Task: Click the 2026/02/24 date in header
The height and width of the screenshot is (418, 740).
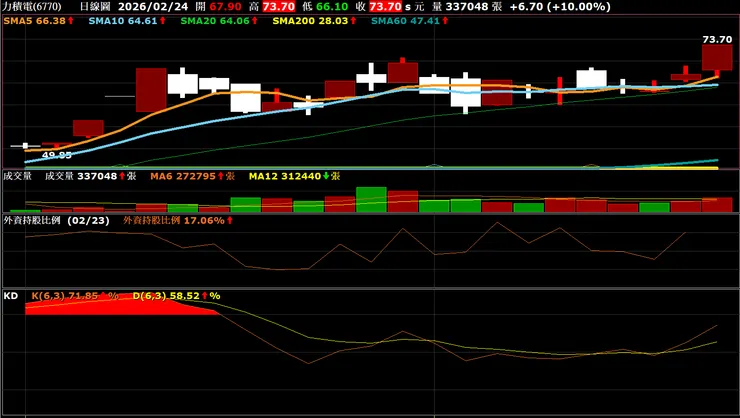Action: (x=153, y=7)
